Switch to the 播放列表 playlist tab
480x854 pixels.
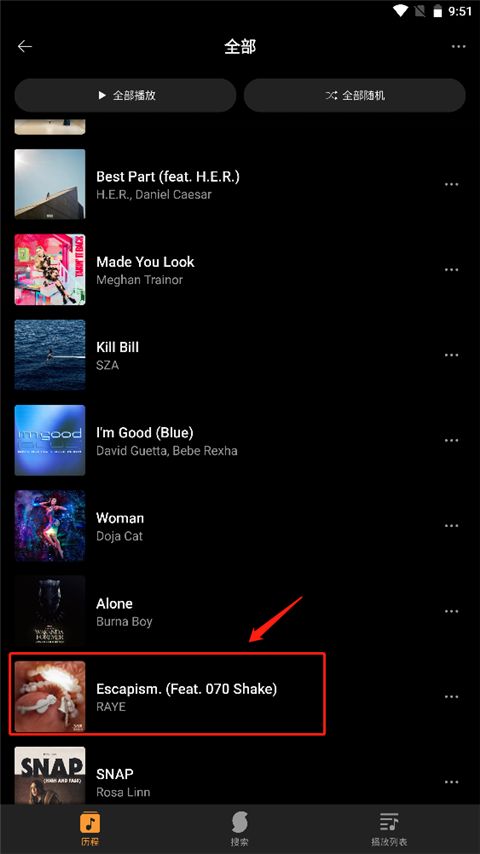(389, 829)
